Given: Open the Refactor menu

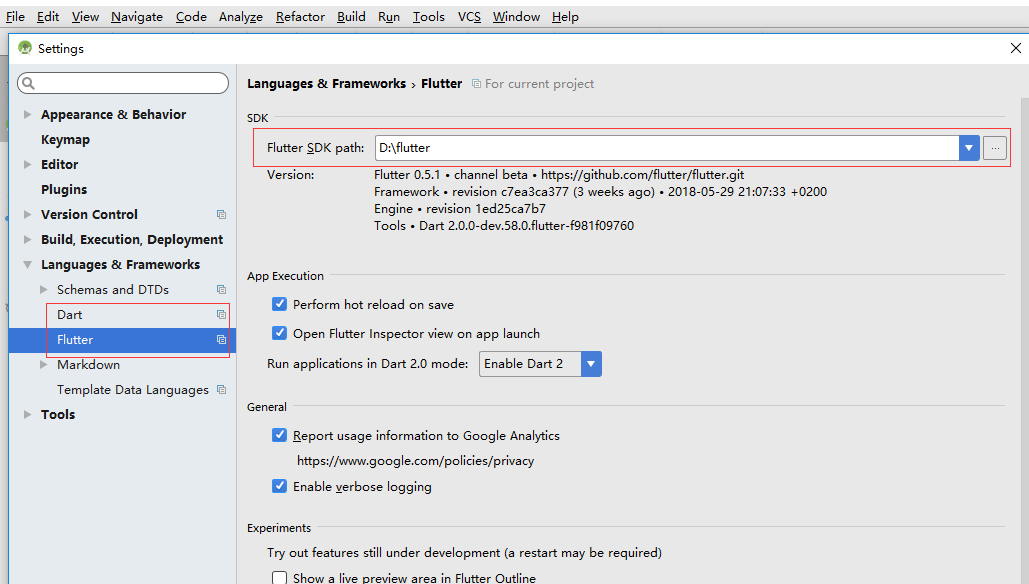Looking at the screenshot, I should click(300, 16).
